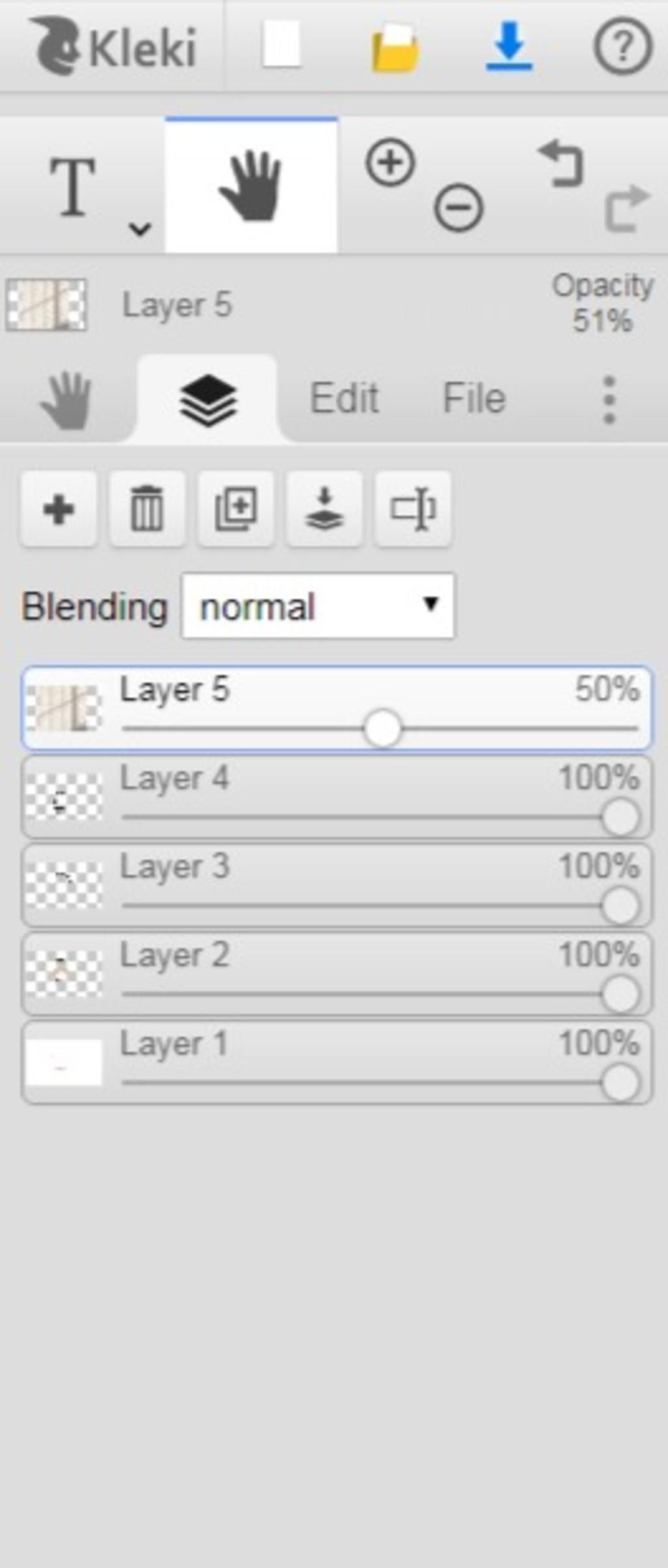Save the image with the blue download arrow

[509, 46]
